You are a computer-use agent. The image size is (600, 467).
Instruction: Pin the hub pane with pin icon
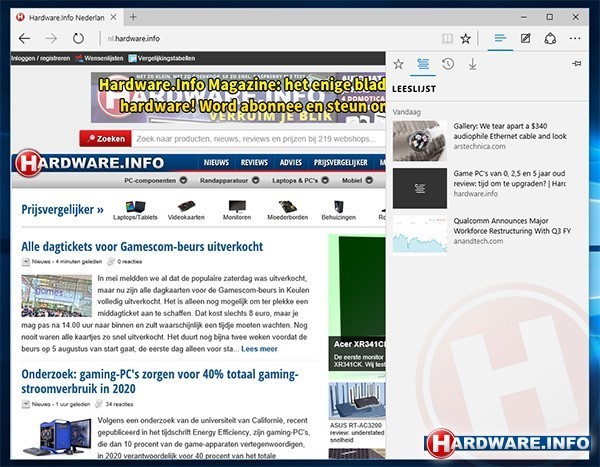(577, 64)
